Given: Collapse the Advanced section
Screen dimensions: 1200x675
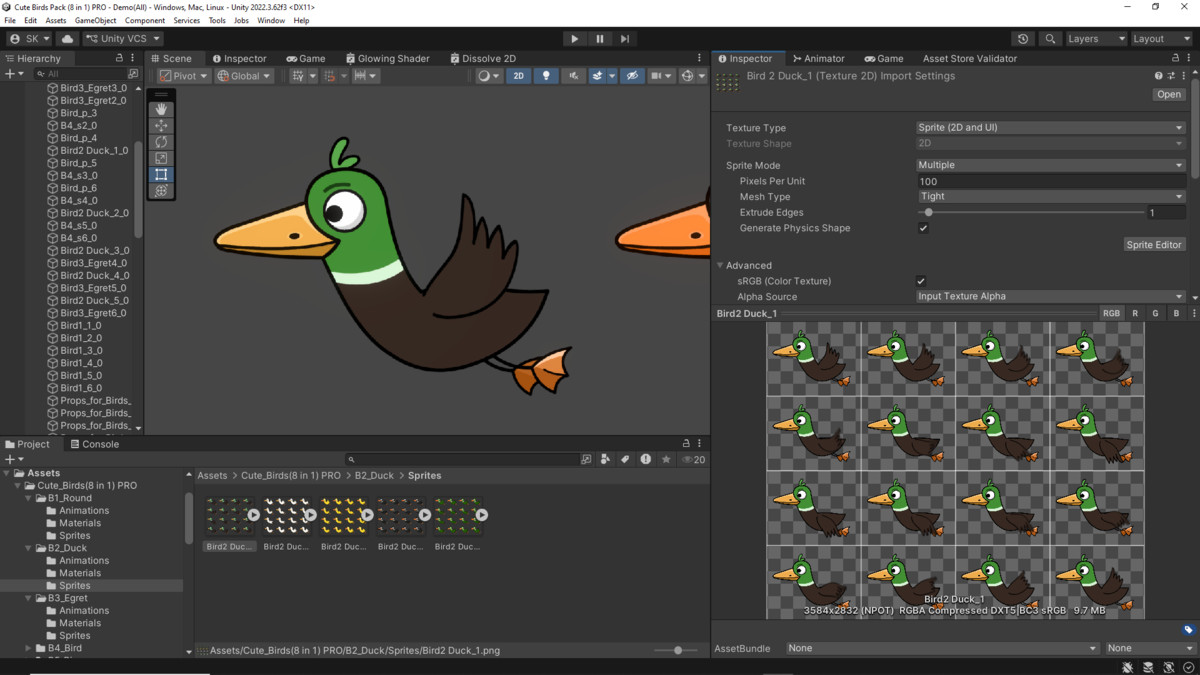Looking at the screenshot, I should point(720,265).
